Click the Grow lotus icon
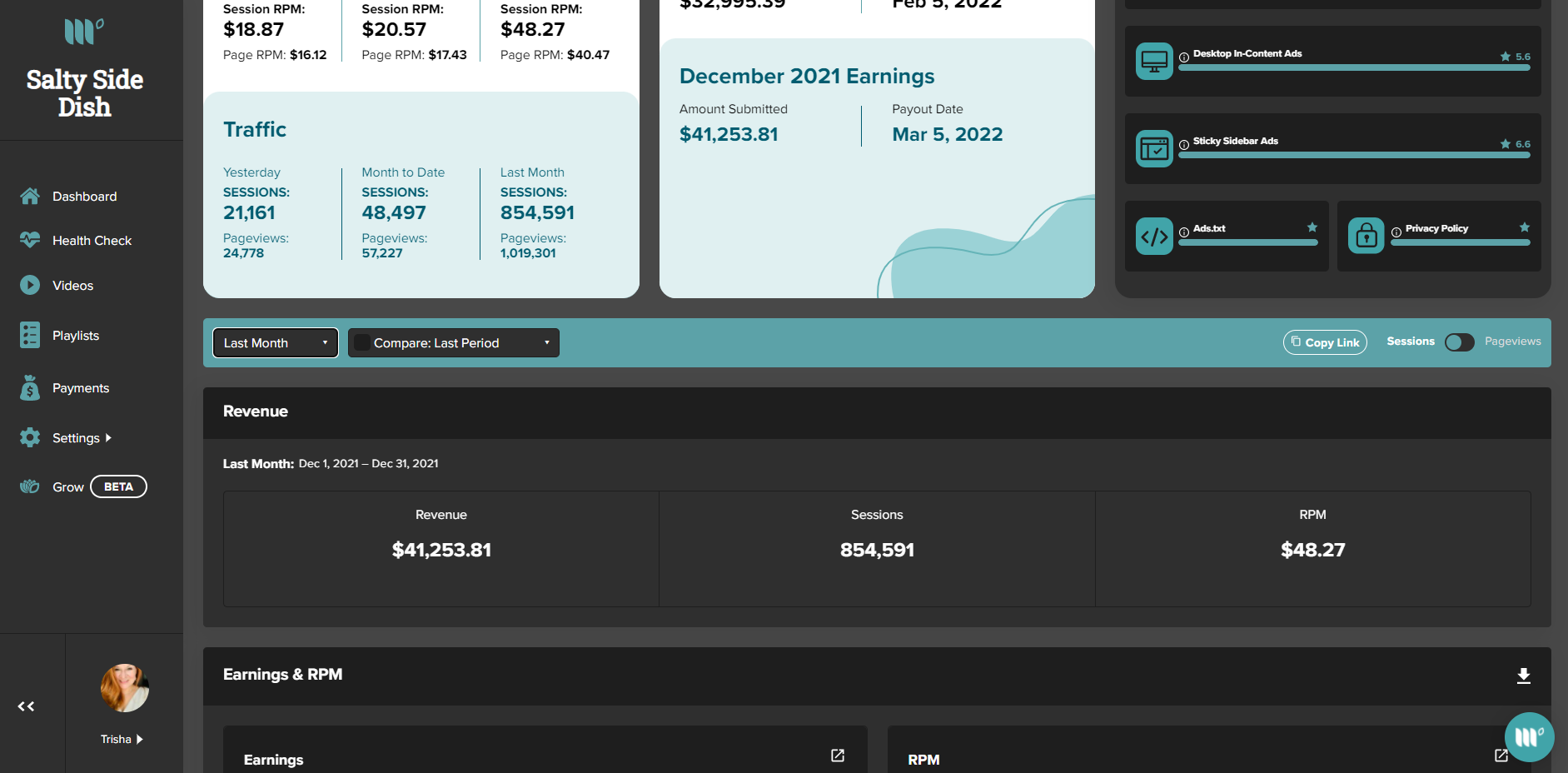Image resolution: width=1568 pixels, height=773 pixels. 30,486
